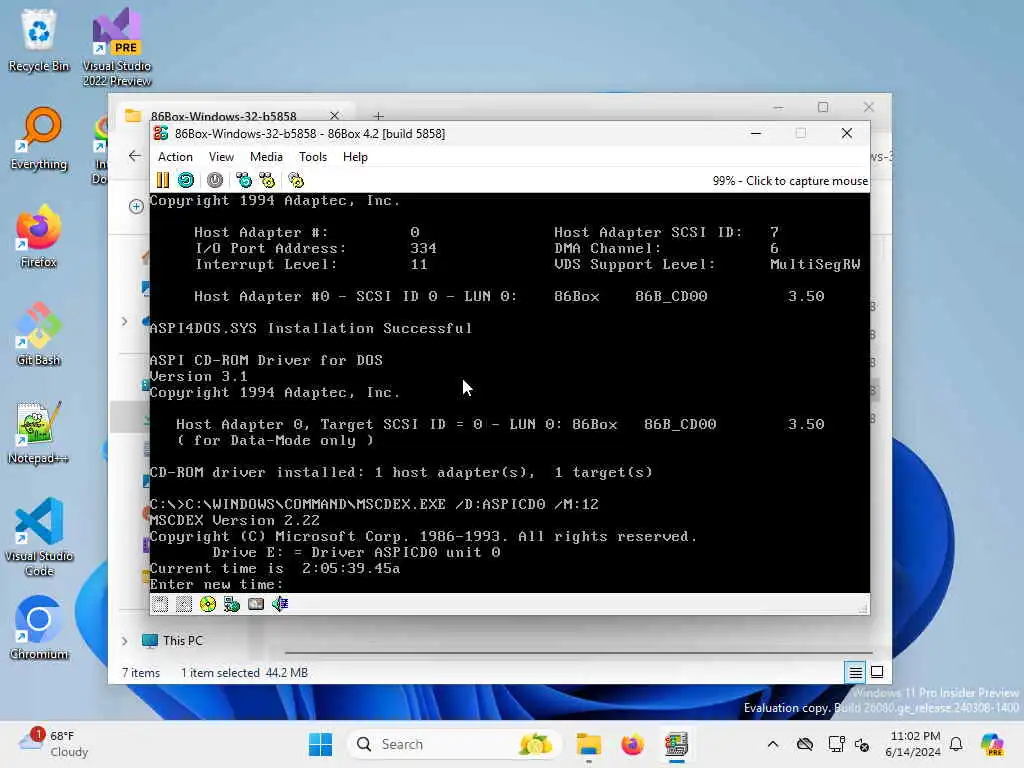Select the Firefox desktop shortcut
Screen dimensions: 1024x768
click(39, 236)
